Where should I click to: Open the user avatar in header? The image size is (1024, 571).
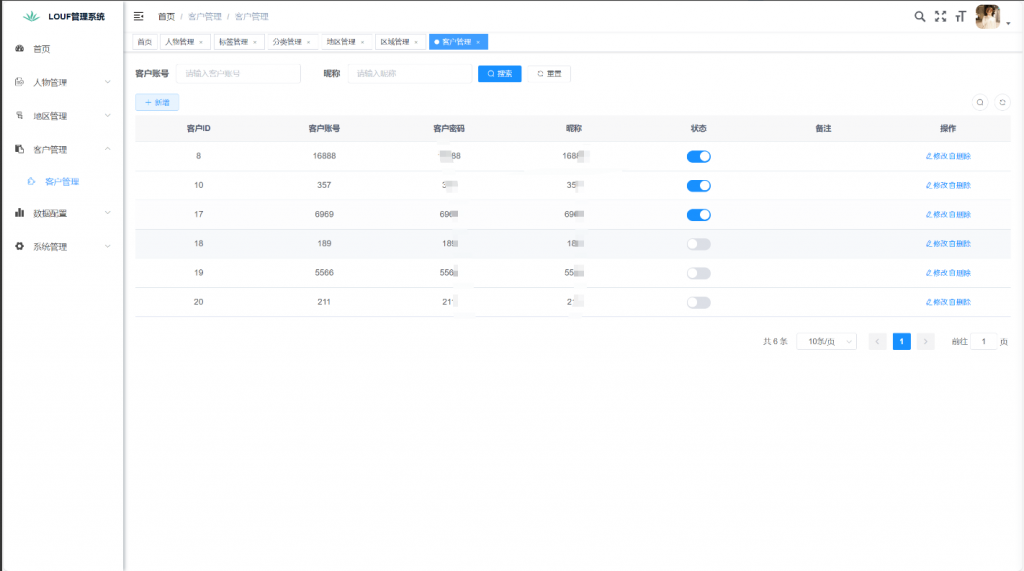[x=987, y=16]
